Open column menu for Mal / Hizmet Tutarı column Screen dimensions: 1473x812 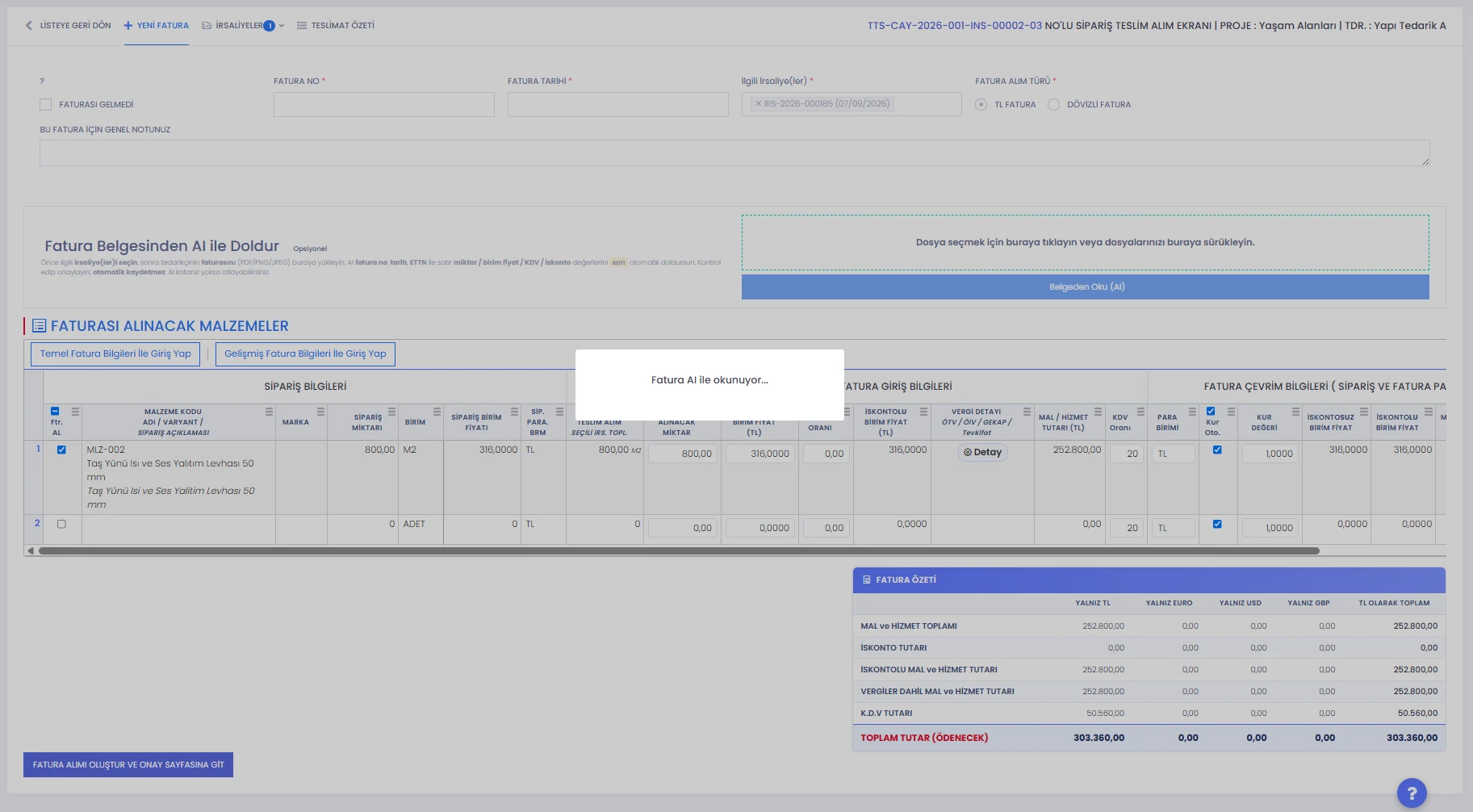click(x=1098, y=412)
